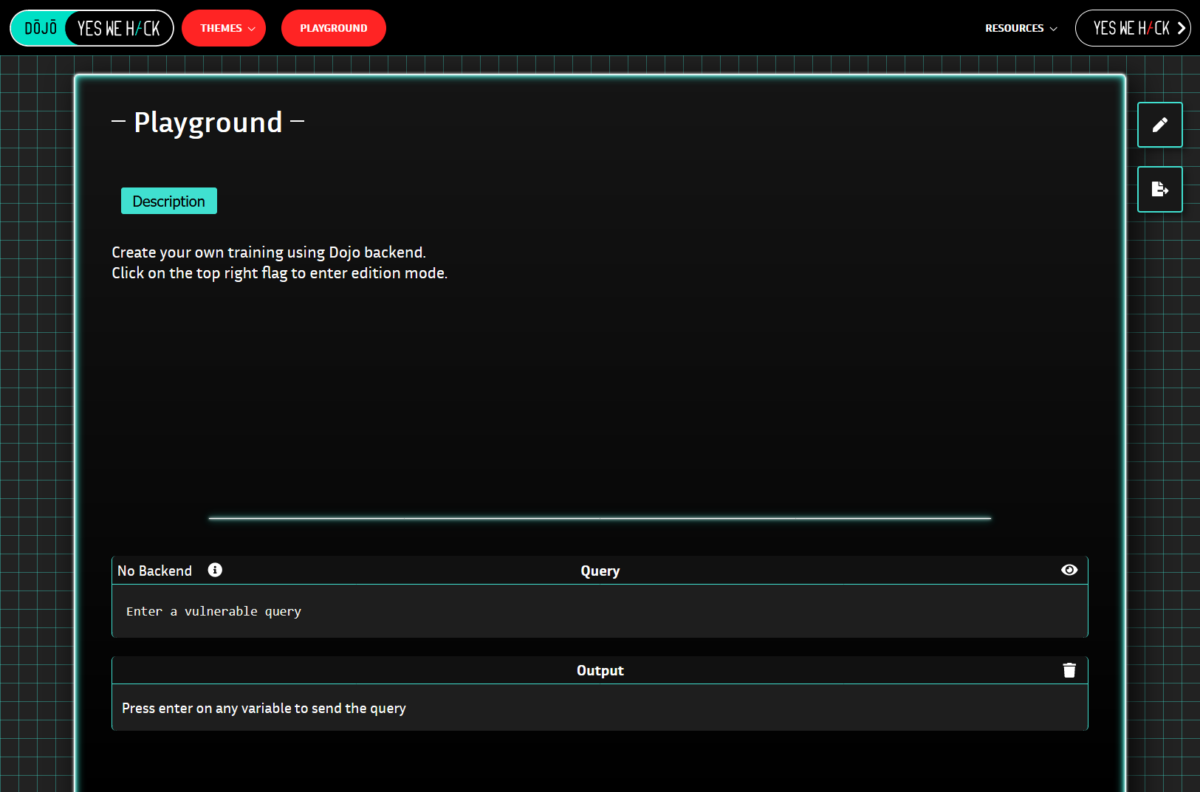Click the 'Query' panel header text
Viewport: 1200px width, 792px height.
pyautogui.click(x=600, y=571)
